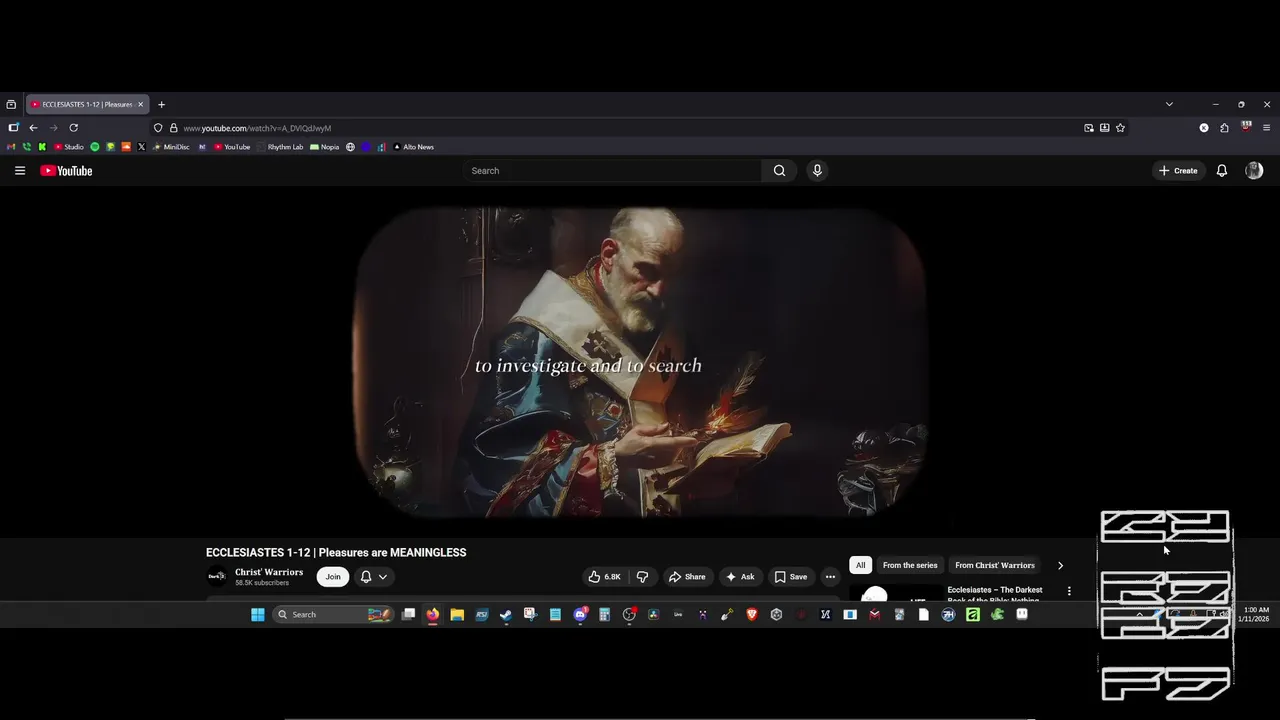Share the Ecclesiastes video

(x=687, y=577)
